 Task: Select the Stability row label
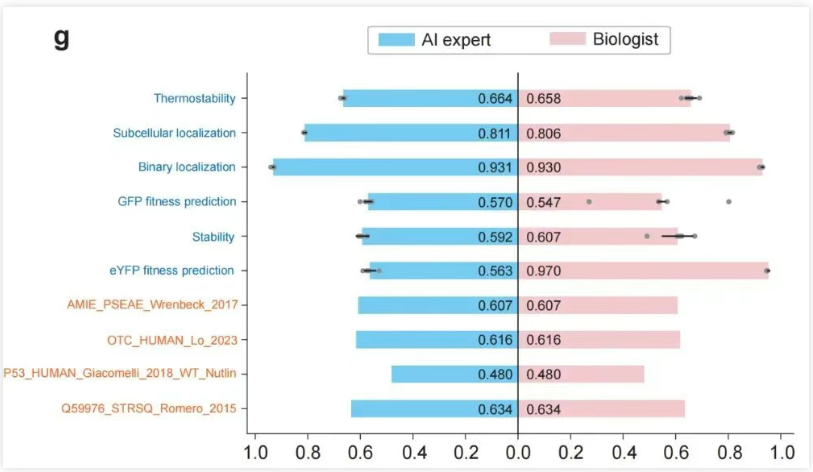tap(213, 236)
